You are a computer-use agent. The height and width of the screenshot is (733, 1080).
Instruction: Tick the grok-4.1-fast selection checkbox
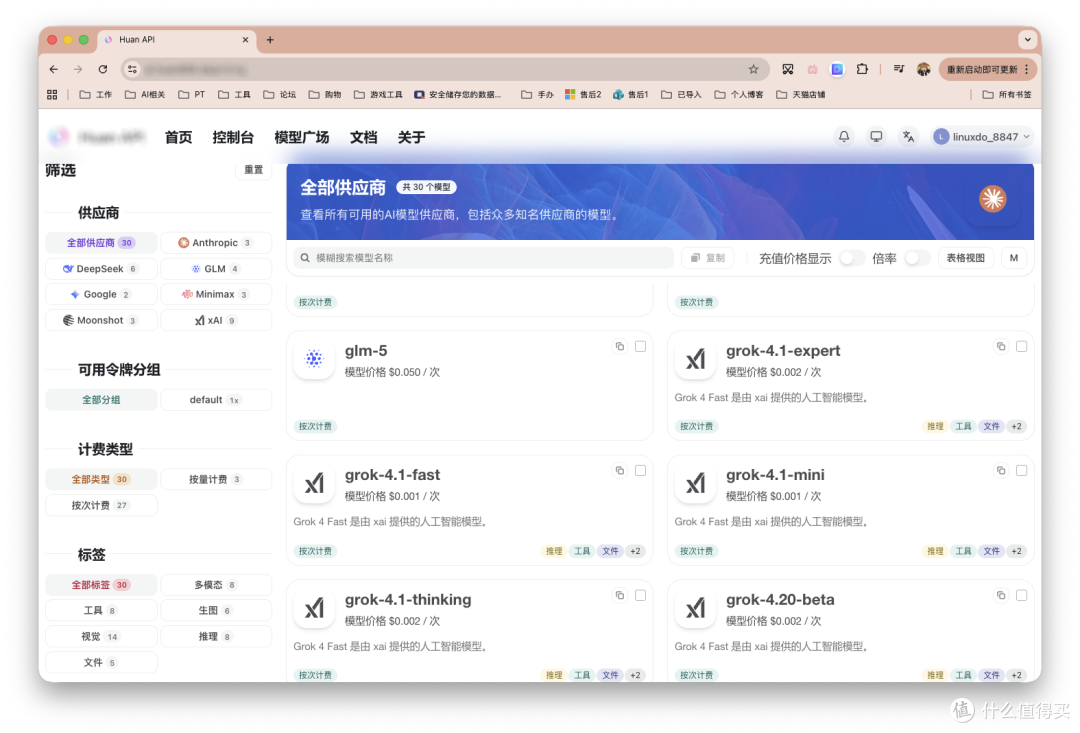(641, 471)
